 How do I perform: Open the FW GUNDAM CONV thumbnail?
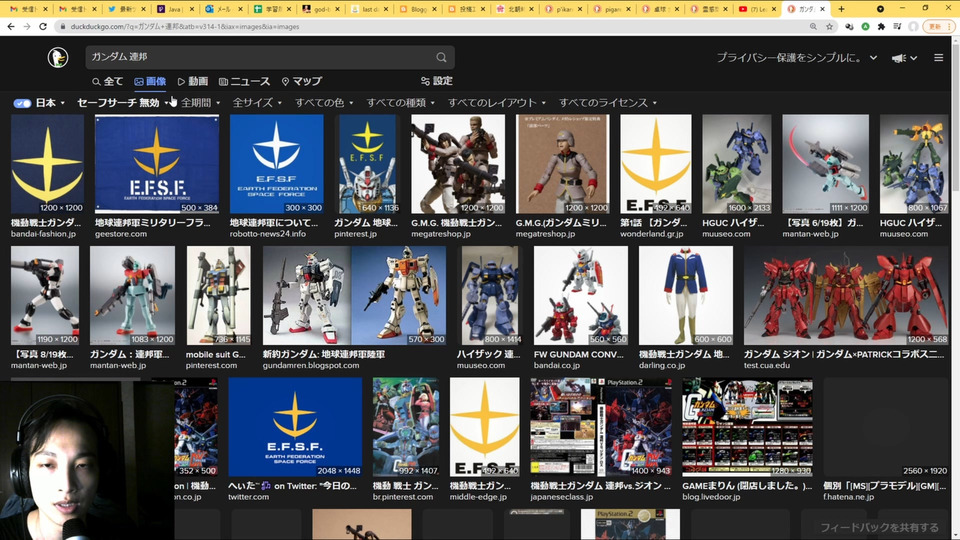(x=580, y=296)
